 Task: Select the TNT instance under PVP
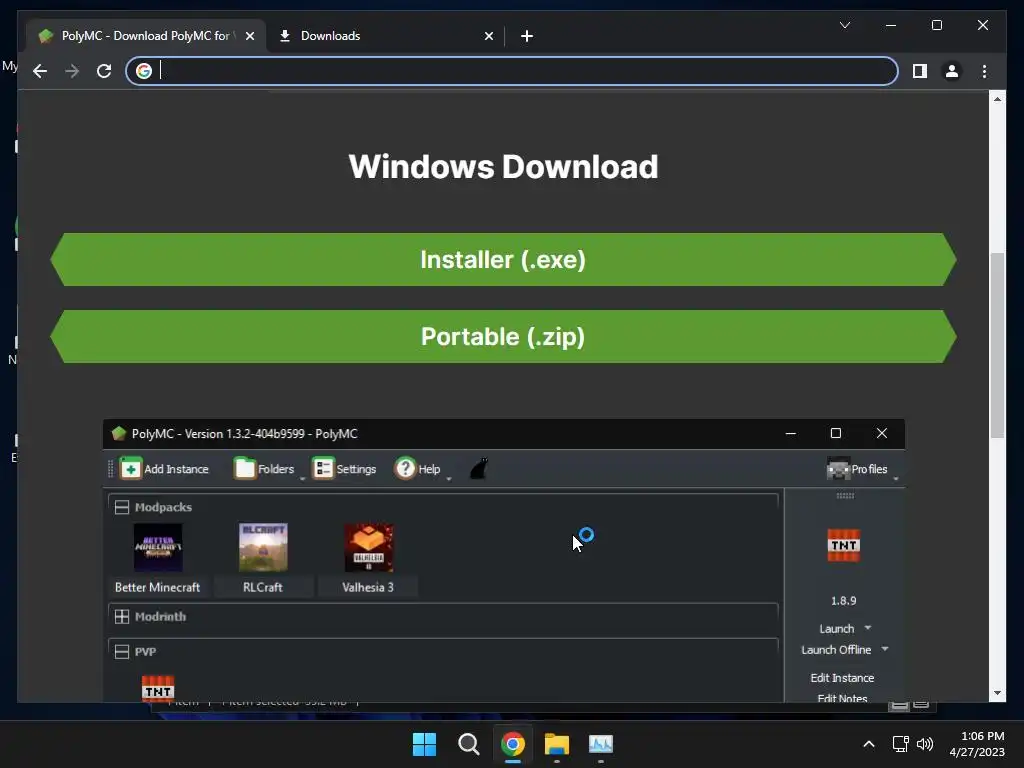coord(158,688)
